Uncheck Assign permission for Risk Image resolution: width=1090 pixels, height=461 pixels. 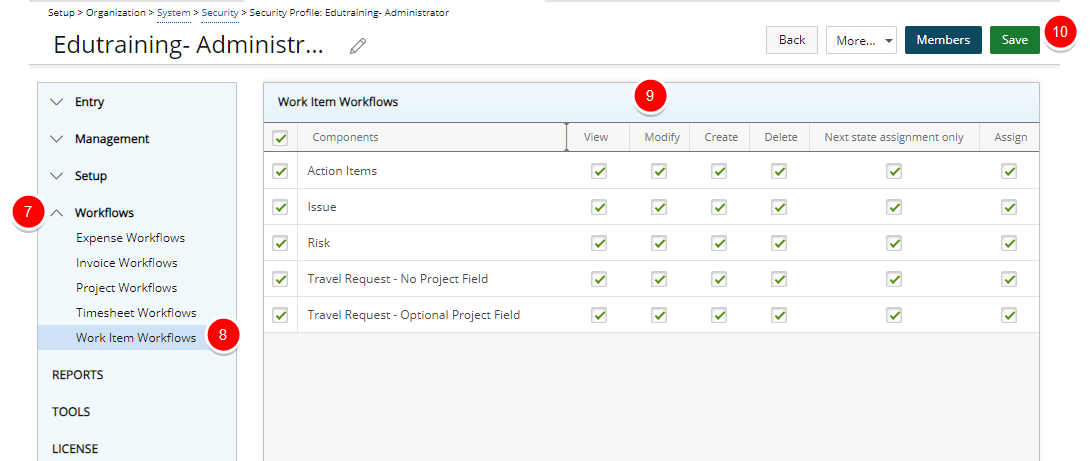coord(1009,243)
